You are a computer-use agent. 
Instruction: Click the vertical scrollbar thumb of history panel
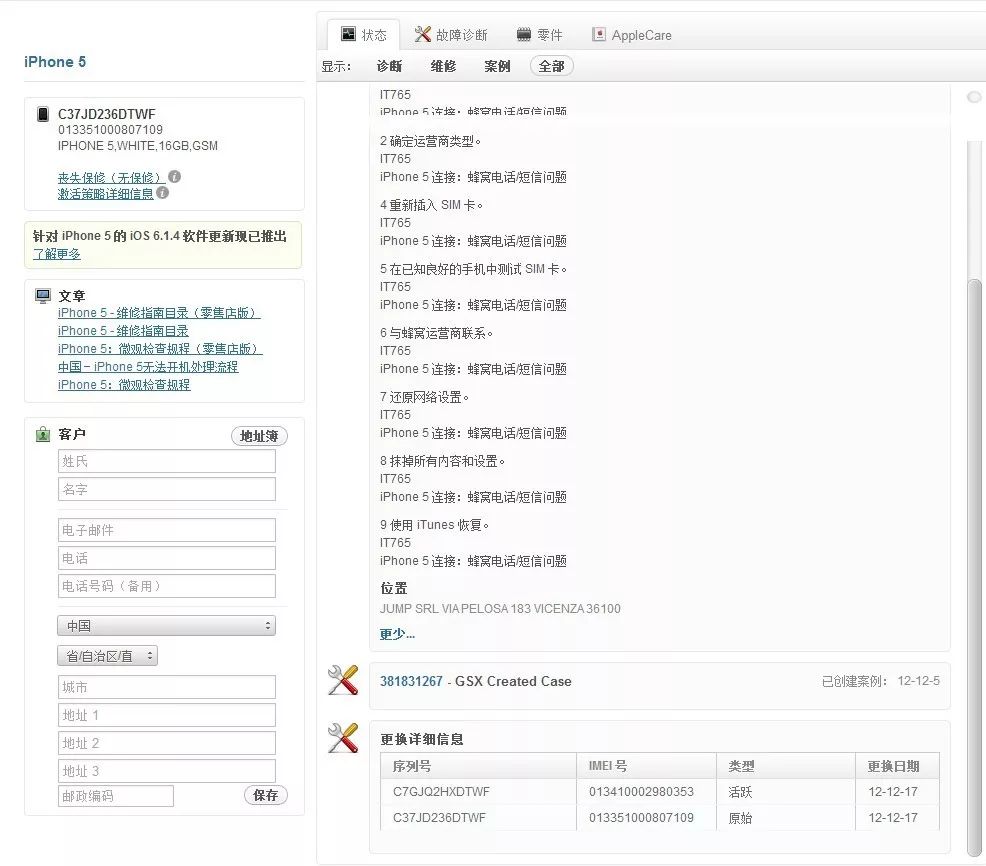975,566
